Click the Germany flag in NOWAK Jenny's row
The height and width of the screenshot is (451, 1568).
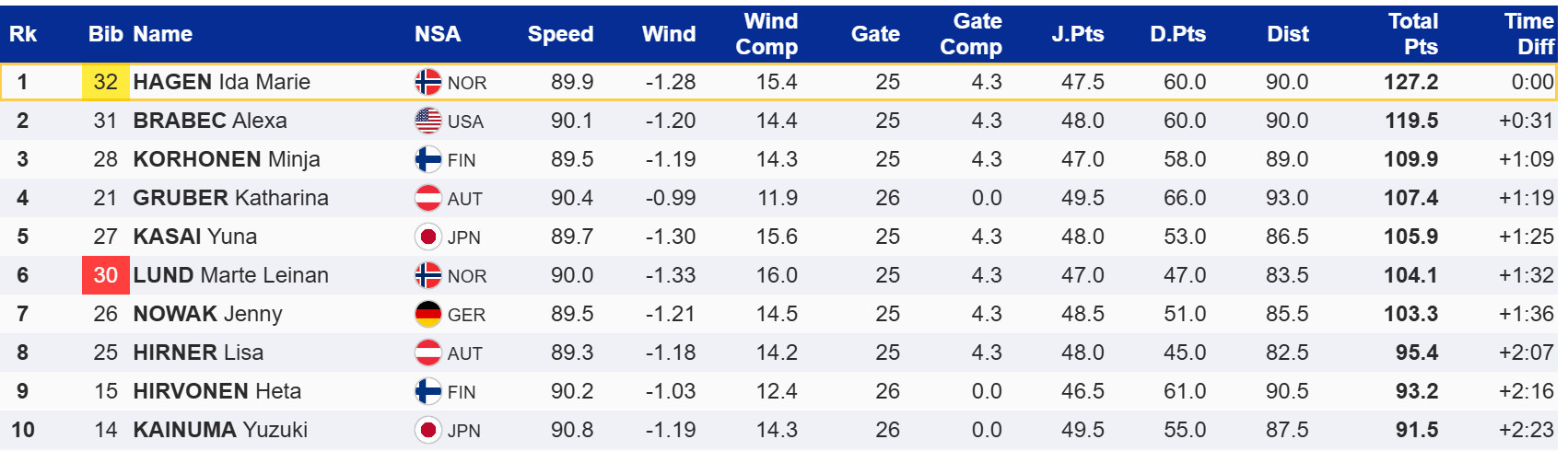coord(427,315)
